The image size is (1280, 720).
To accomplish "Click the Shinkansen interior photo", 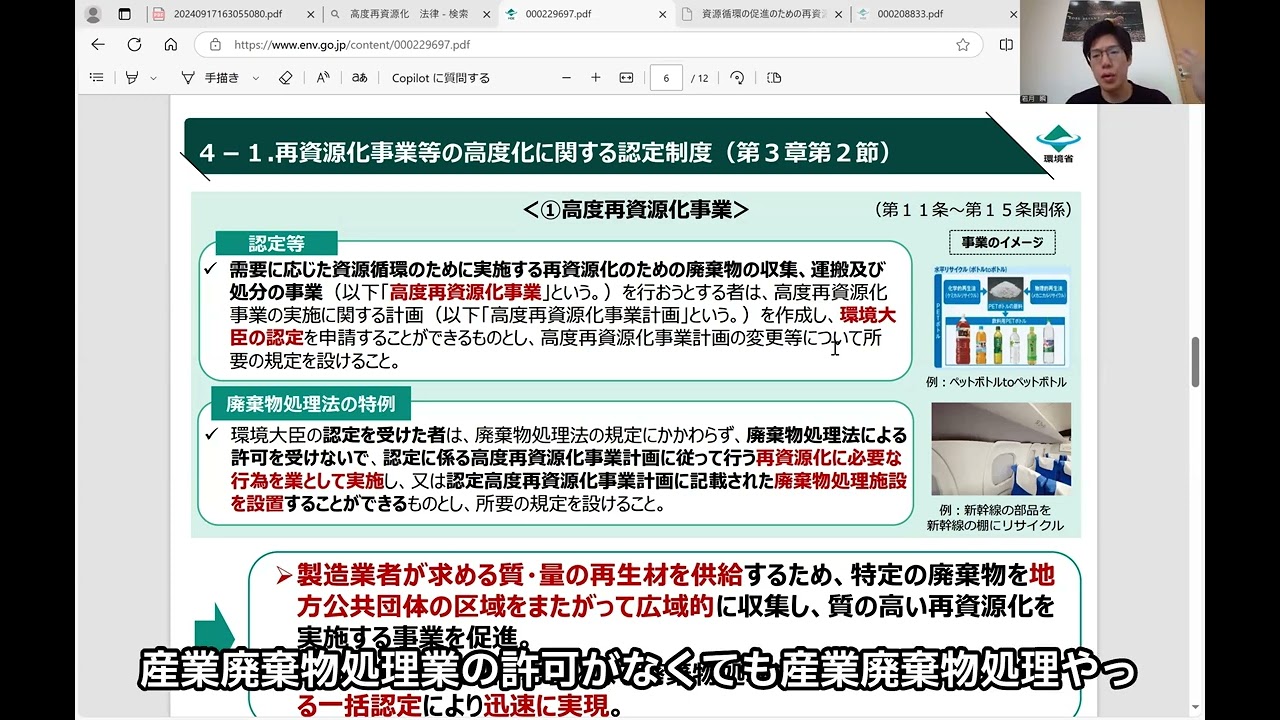I will point(1000,449).
